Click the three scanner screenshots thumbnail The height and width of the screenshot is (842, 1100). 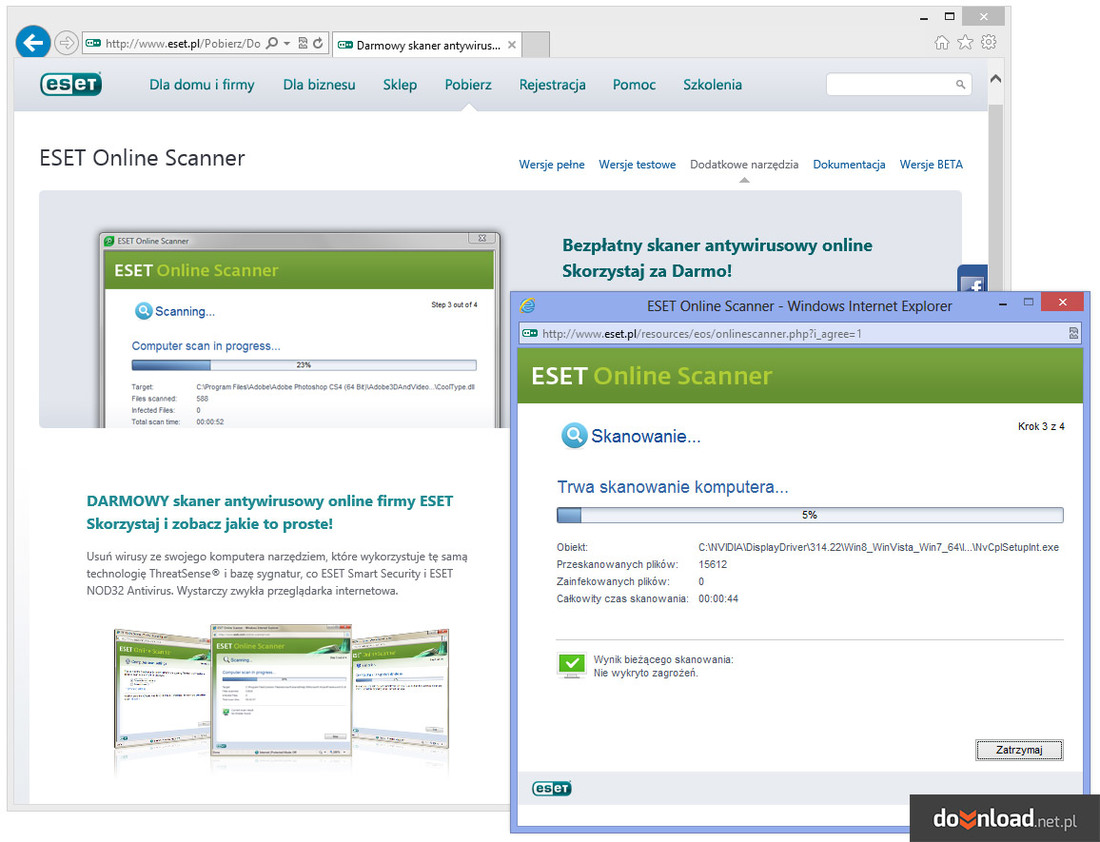tap(281, 691)
